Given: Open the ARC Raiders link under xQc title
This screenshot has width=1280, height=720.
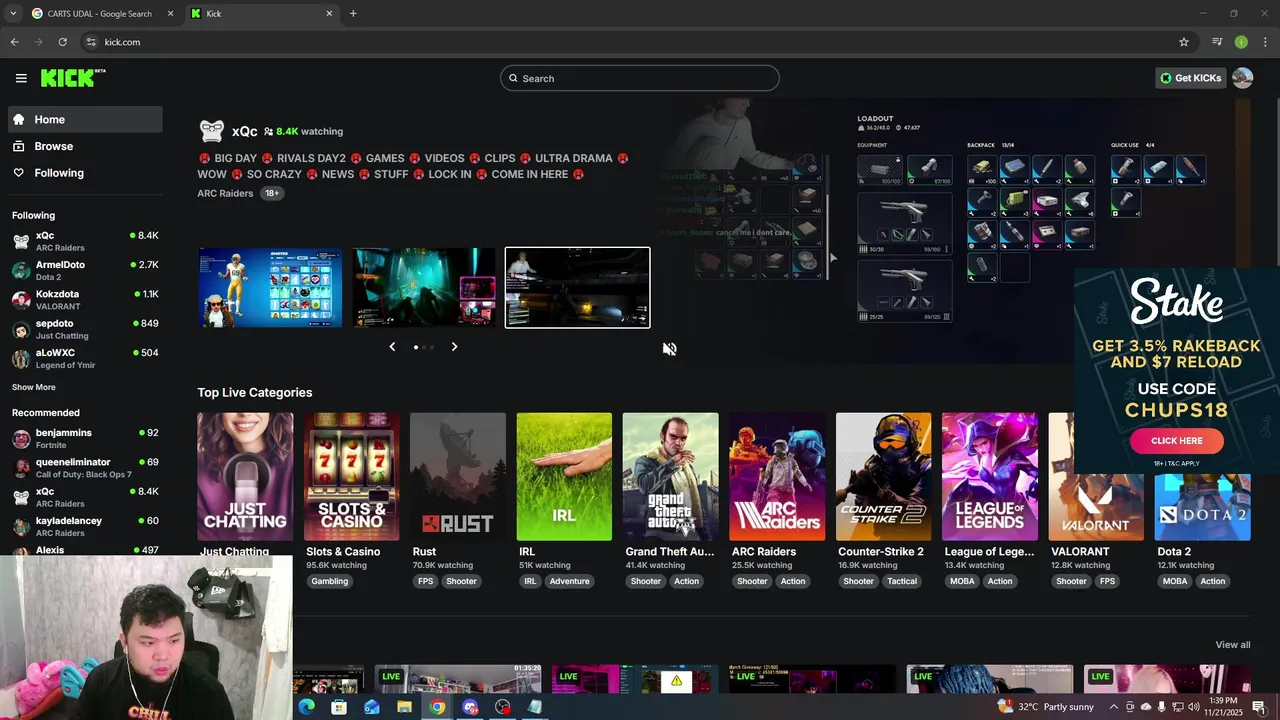Looking at the screenshot, I should (225, 193).
